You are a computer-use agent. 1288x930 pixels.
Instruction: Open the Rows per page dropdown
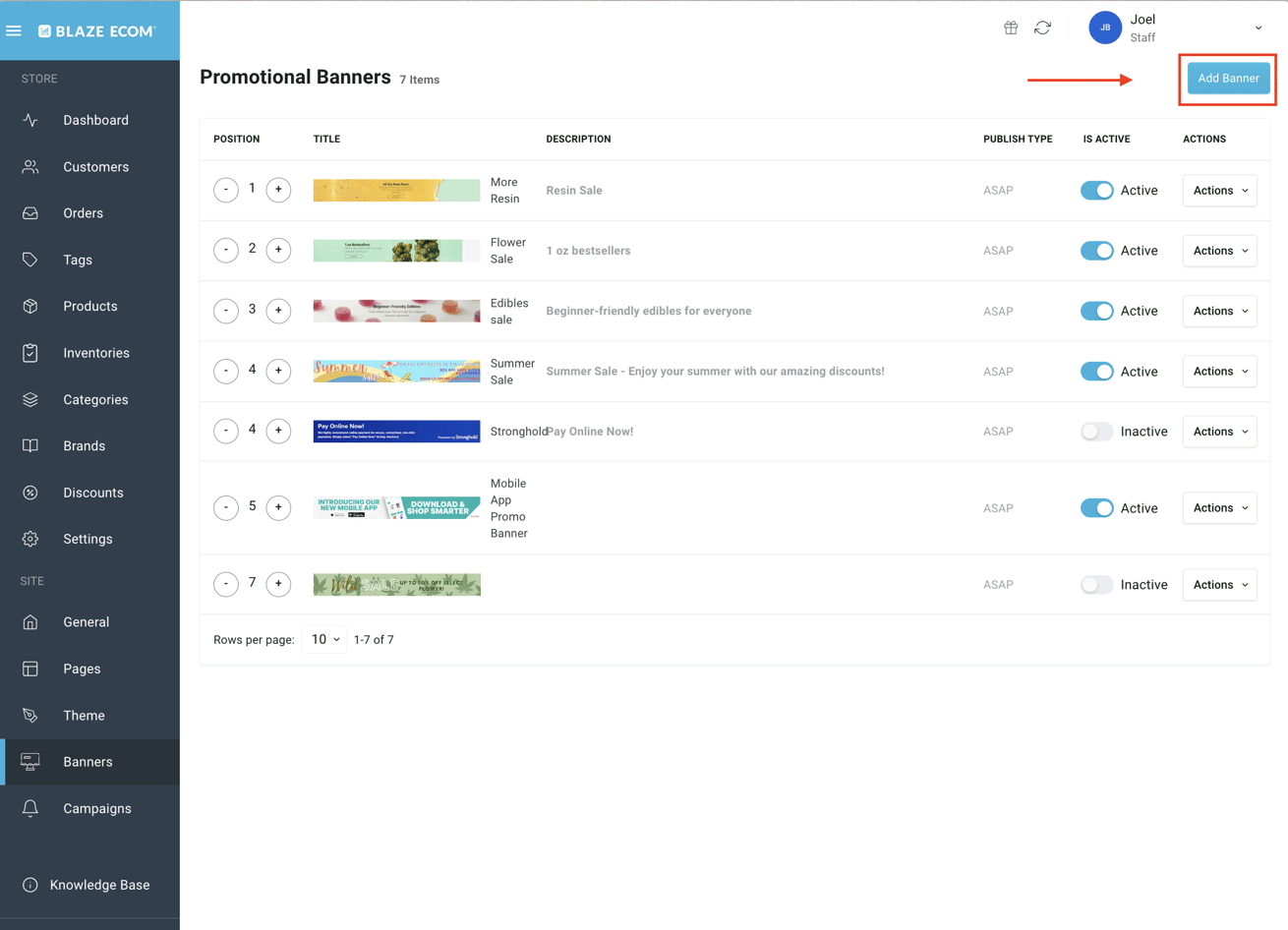point(323,639)
